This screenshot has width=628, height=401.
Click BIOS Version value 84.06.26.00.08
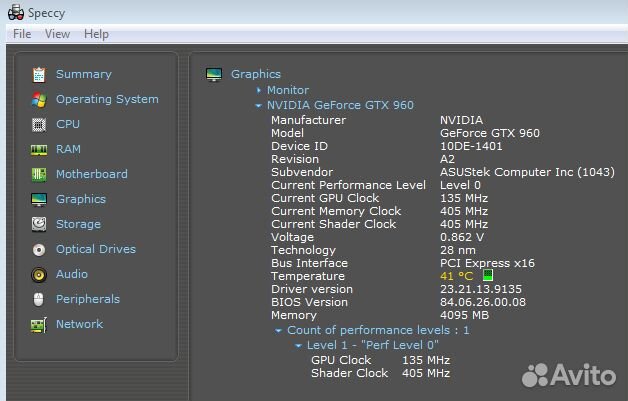[x=483, y=302]
